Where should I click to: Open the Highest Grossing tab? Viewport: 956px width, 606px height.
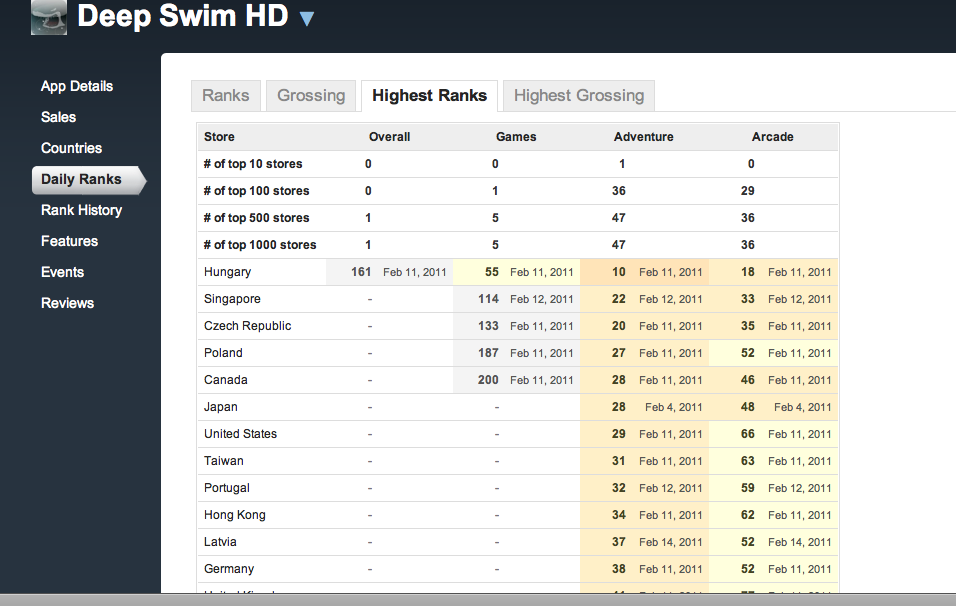point(579,96)
